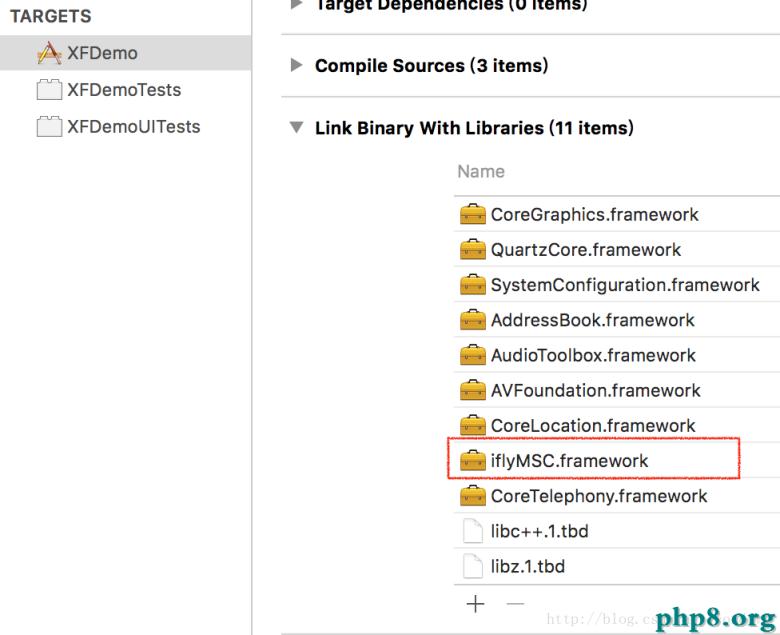Add a library with the plus button
The image size is (780, 635).
(x=475, y=604)
